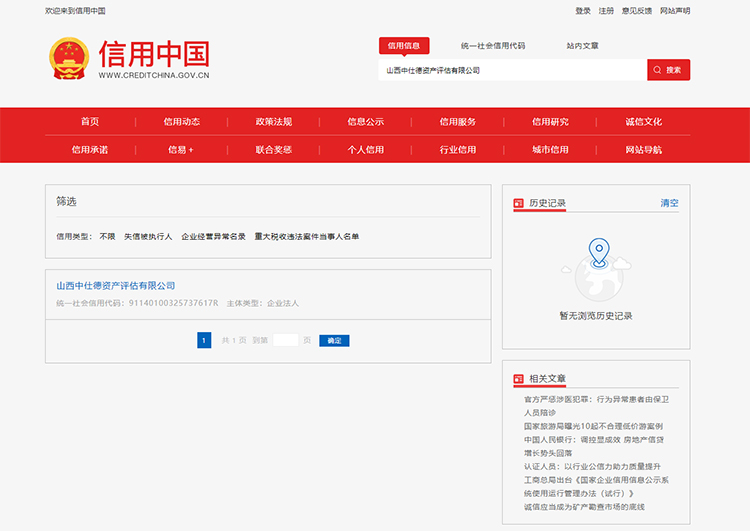This screenshot has height=531, width=750.
Task: Open 山西中仕德资产评估有限公司 result link
Action: point(115,286)
